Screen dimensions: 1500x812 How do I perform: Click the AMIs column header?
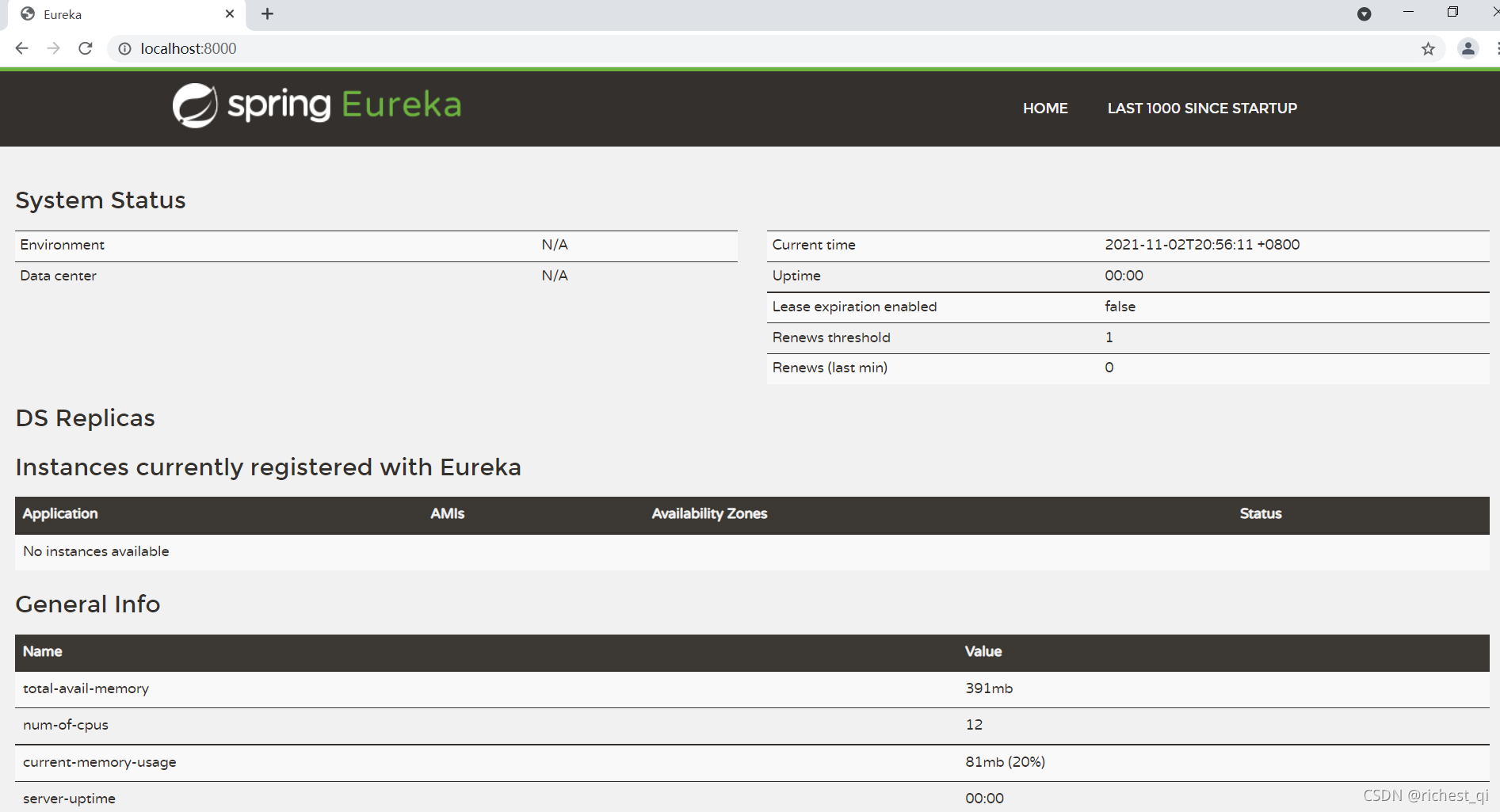[447, 513]
